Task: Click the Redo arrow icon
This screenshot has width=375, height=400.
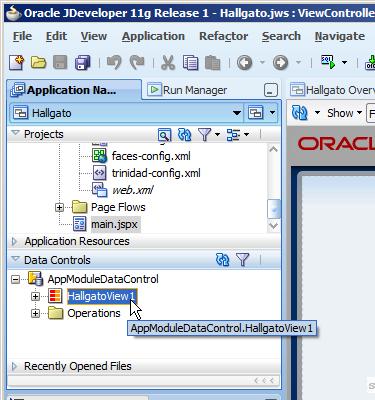Action: [137, 62]
